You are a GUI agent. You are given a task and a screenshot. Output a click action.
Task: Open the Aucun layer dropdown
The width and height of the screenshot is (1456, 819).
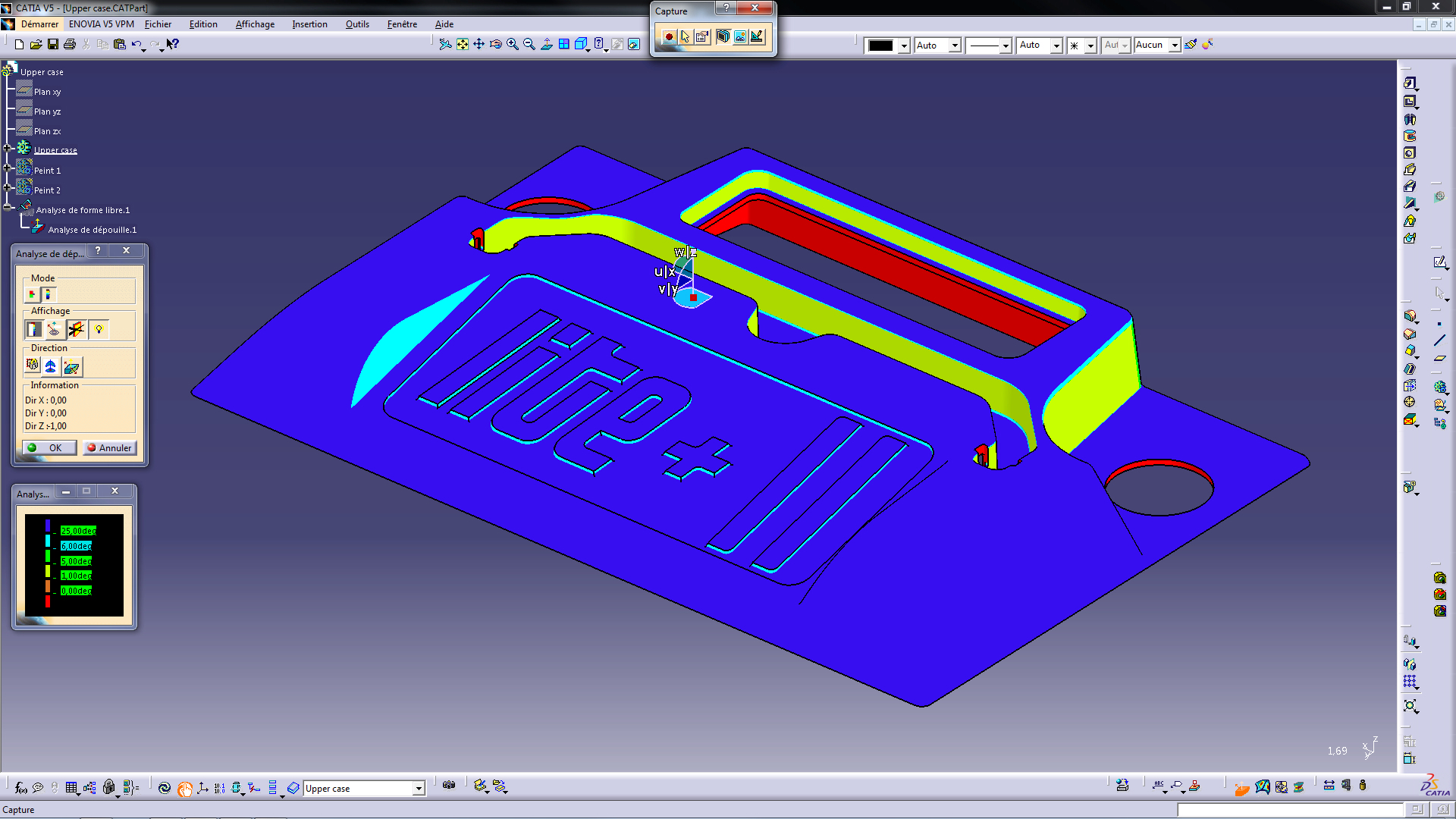tap(1175, 45)
